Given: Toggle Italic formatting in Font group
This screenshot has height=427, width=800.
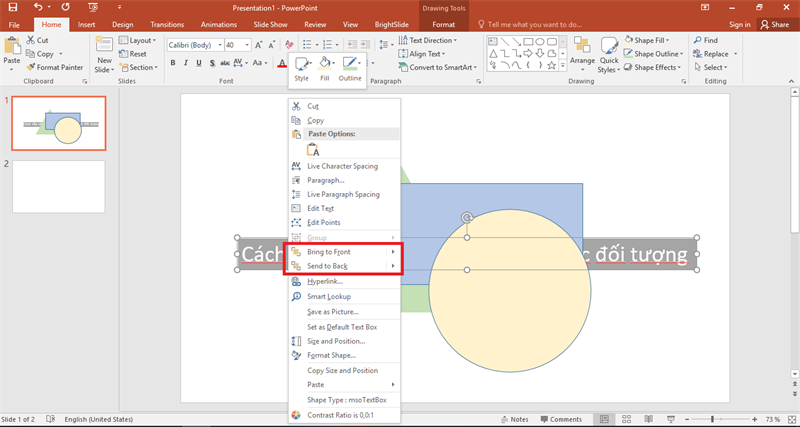Looking at the screenshot, I should click(x=186, y=63).
